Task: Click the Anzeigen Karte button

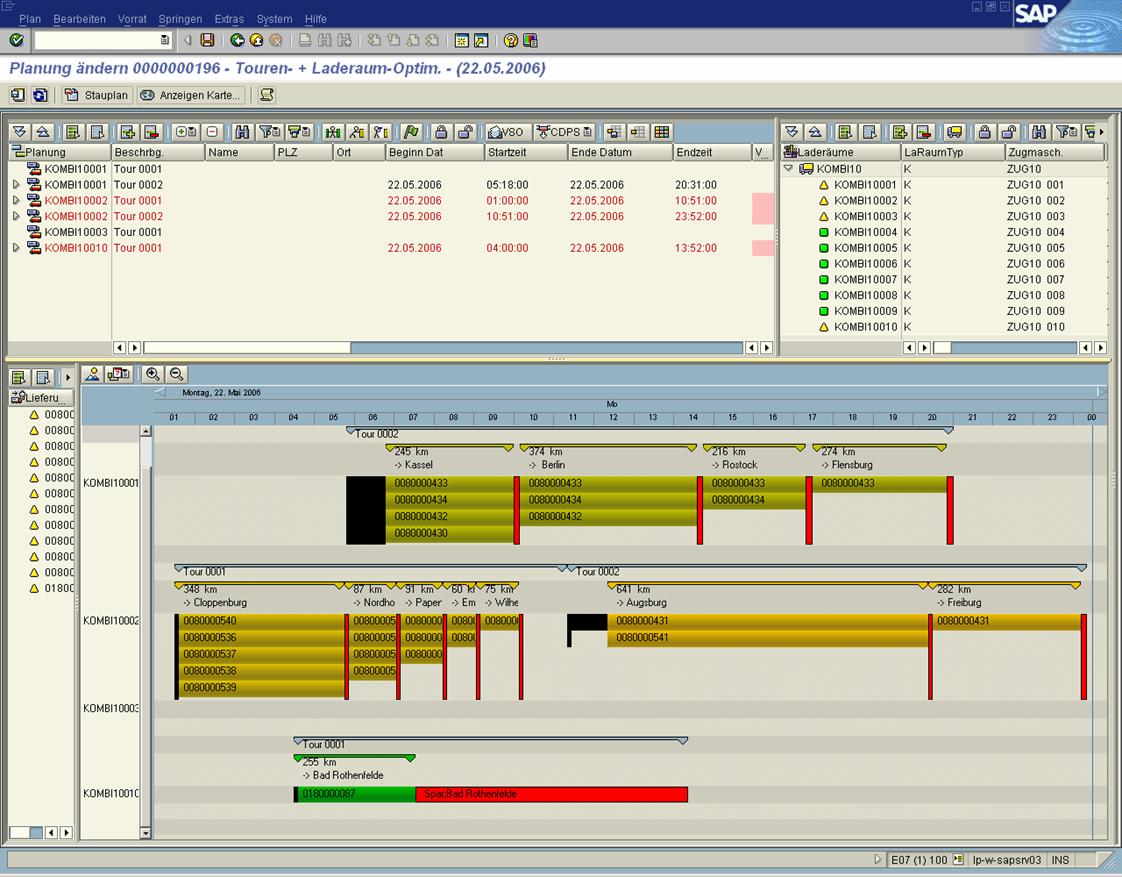Action: click(x=190, y=95)
